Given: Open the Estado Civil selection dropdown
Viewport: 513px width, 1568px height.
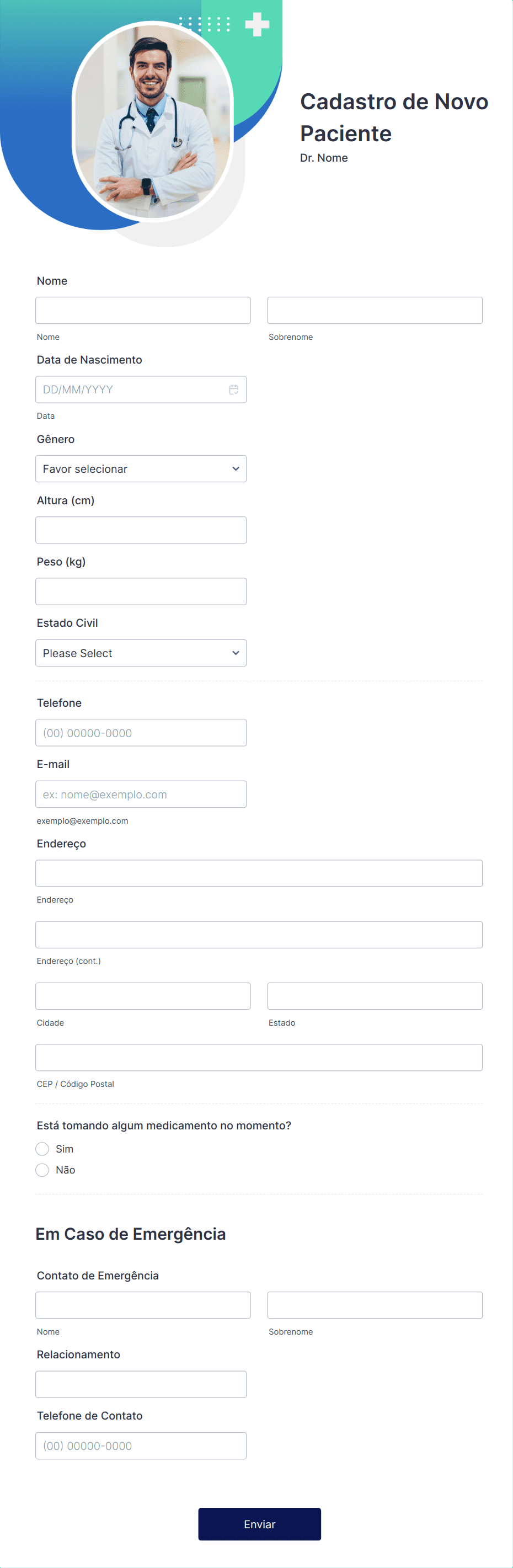Looking at the screenshot, I should pos(140,653).
